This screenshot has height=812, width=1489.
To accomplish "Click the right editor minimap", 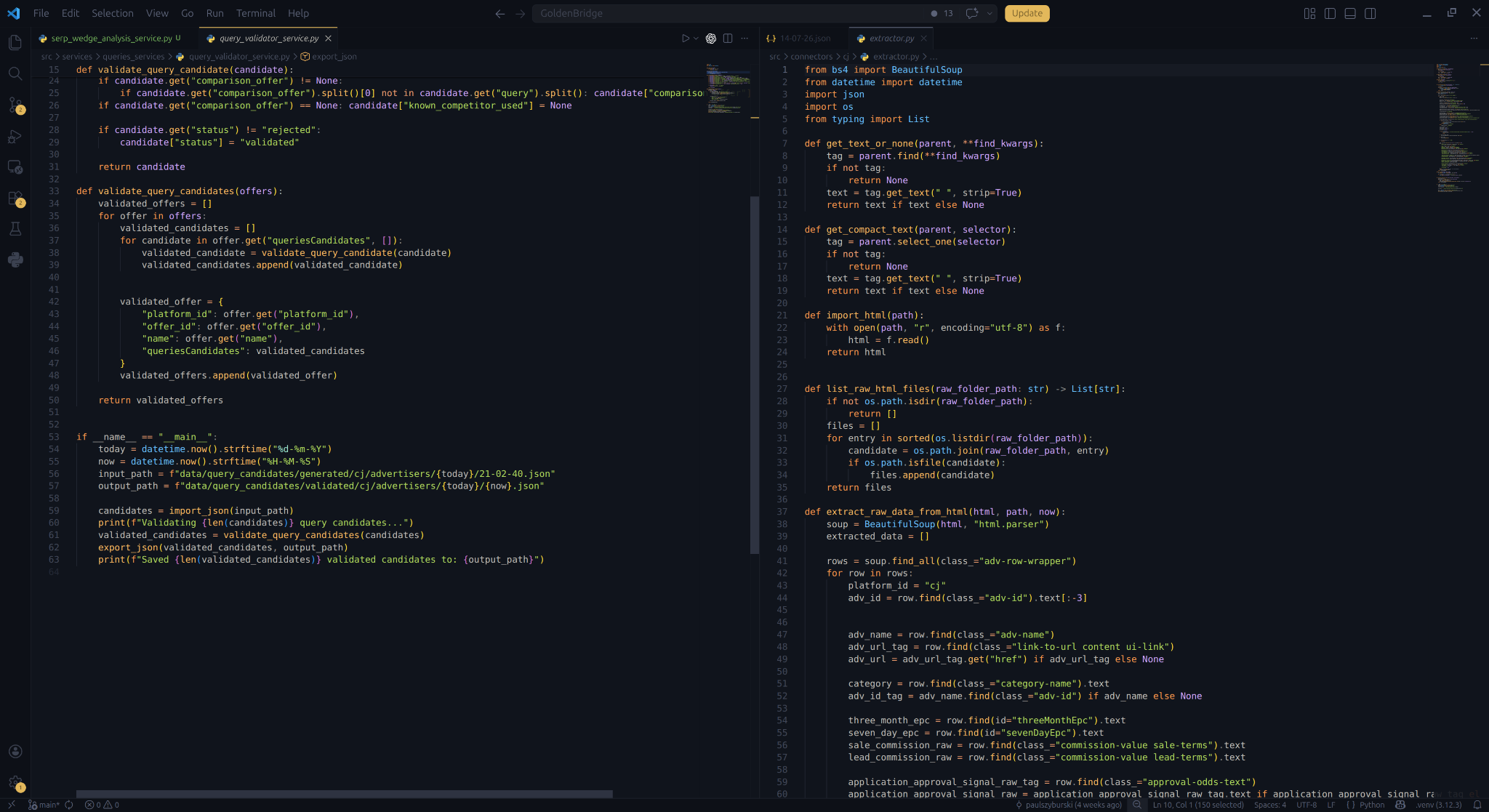I will coord(1458,127).
